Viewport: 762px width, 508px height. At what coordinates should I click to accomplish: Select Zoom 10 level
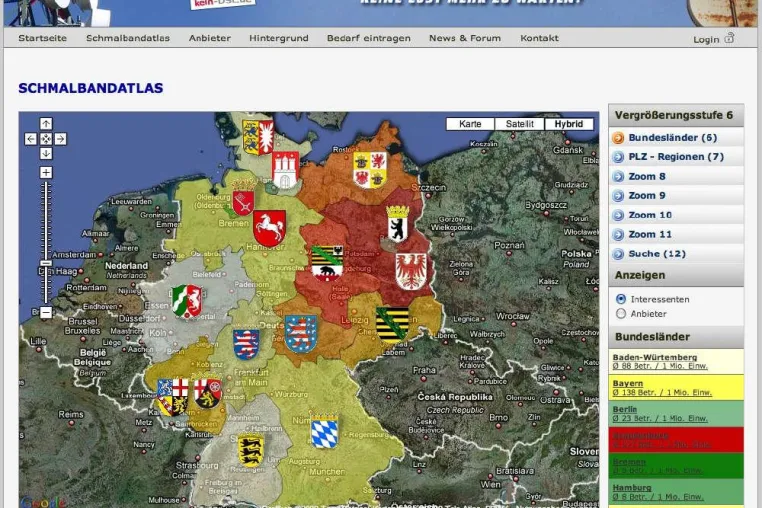[676, 215]
